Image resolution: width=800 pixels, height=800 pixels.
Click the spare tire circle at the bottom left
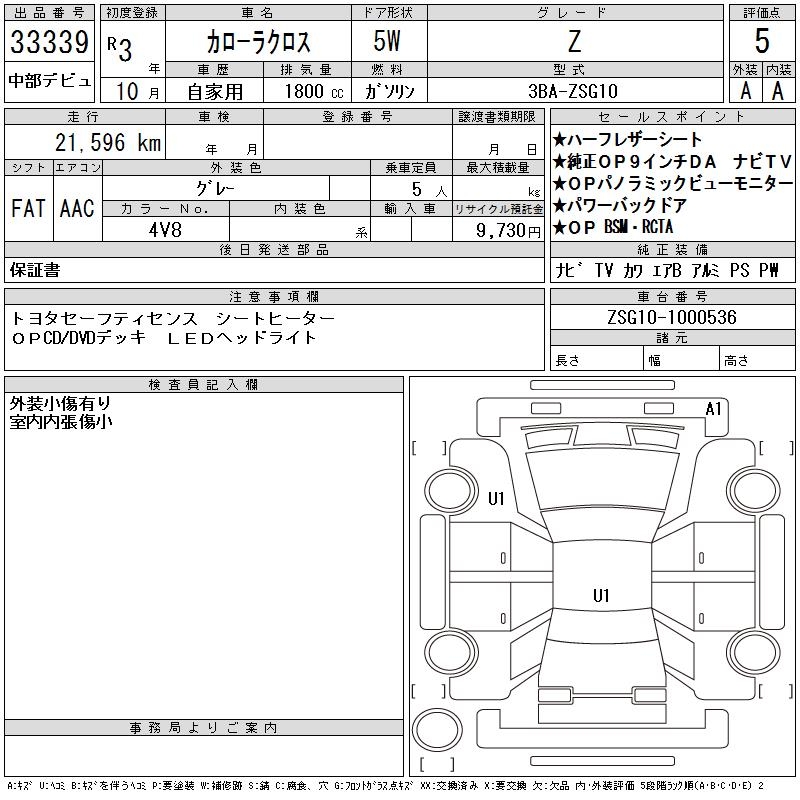click(x=437, y=730)
